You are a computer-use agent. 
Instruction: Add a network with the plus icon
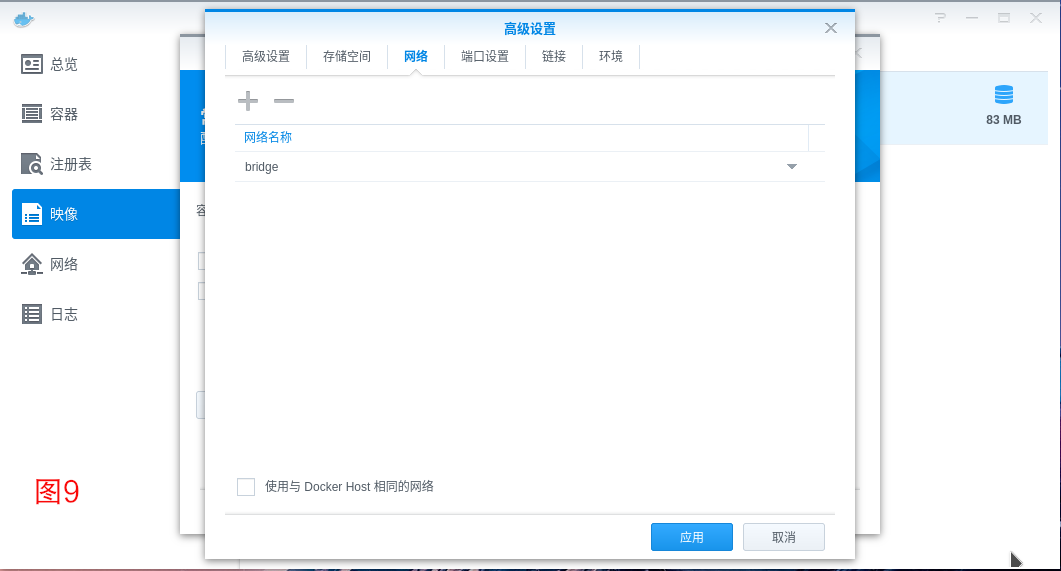pyautogui.click(x=248, y=101)
